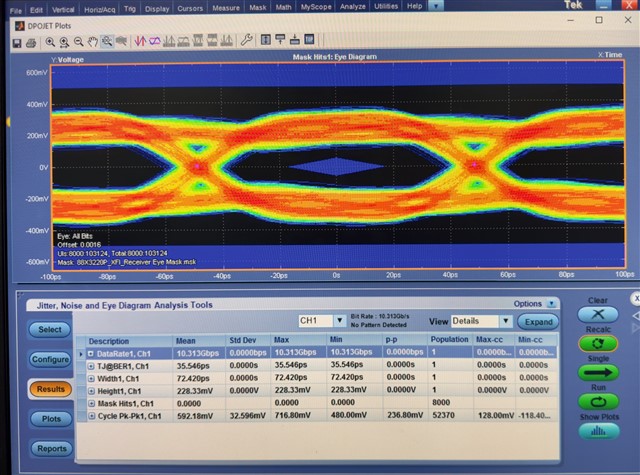Click the third layout icon right of the wrench
Viewport: 640px width, 475px height.
(x=295, y=40)
